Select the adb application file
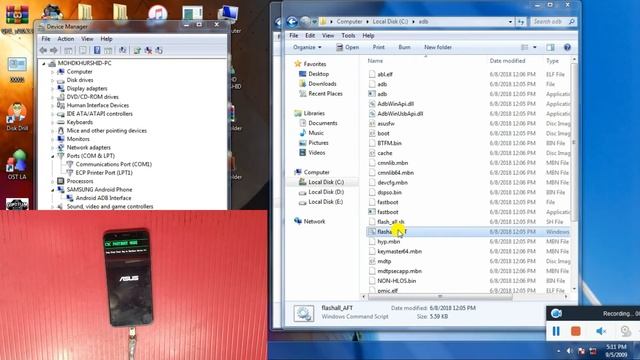This screenshot has width=640, height=360. click(382, 94)
